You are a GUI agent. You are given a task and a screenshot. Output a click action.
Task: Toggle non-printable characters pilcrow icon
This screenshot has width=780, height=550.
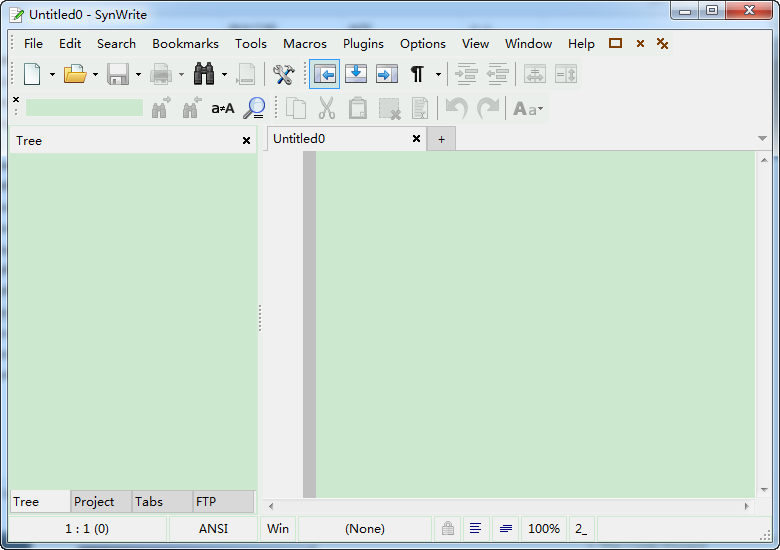pos(417,74)
